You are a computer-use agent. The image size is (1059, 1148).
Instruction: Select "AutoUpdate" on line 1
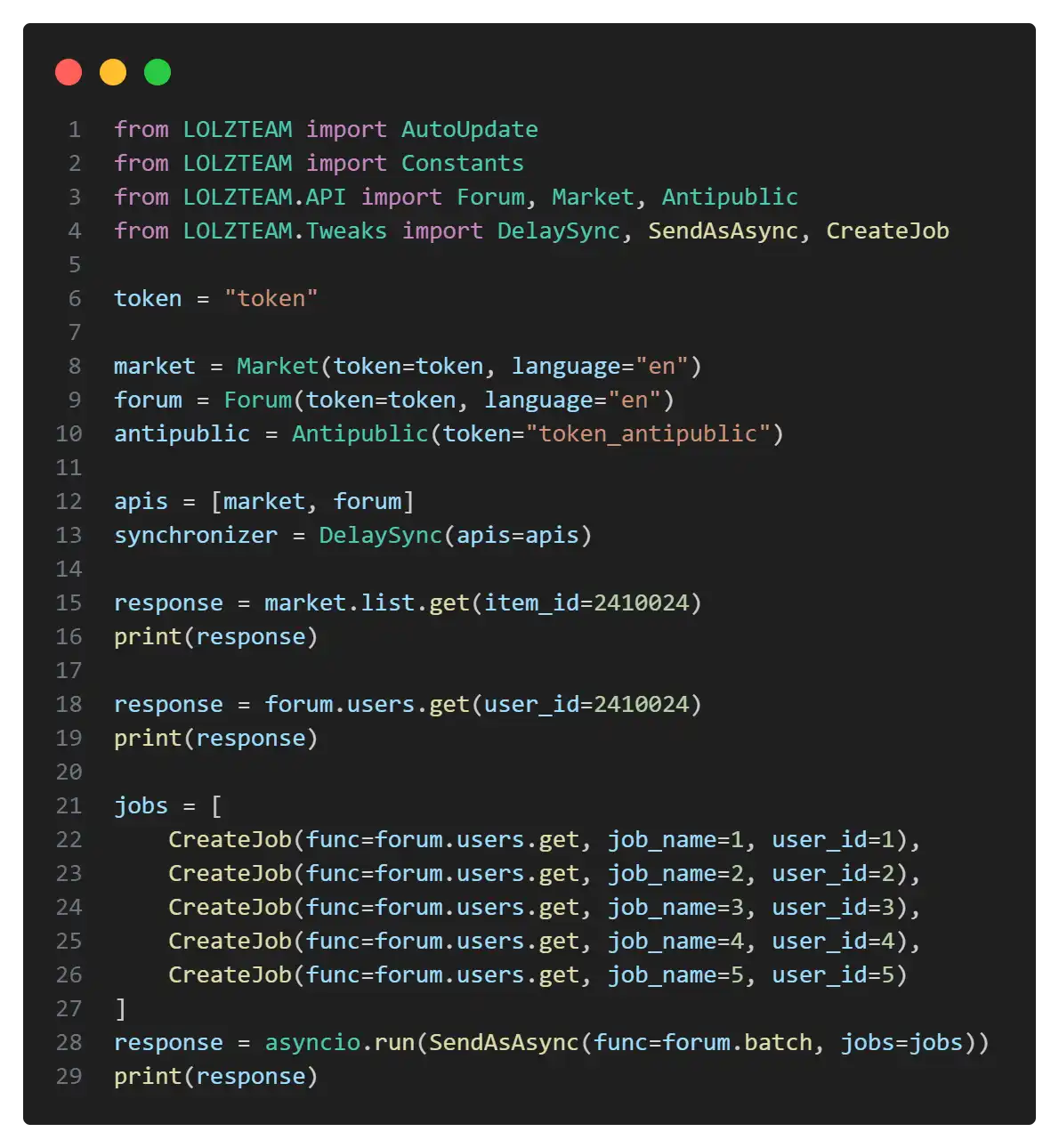(x=469, y=130)
